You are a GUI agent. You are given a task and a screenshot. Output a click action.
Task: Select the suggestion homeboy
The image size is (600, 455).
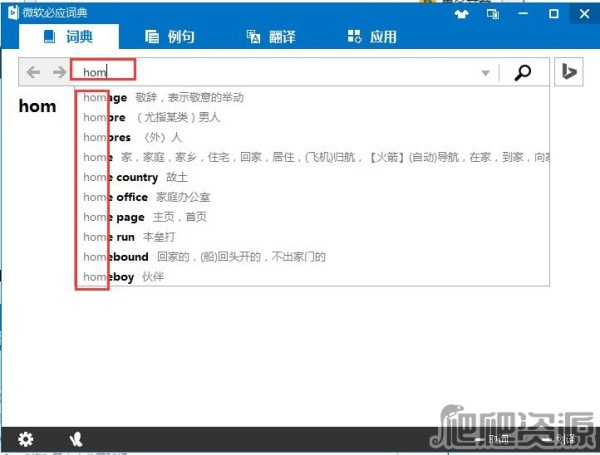312,277
